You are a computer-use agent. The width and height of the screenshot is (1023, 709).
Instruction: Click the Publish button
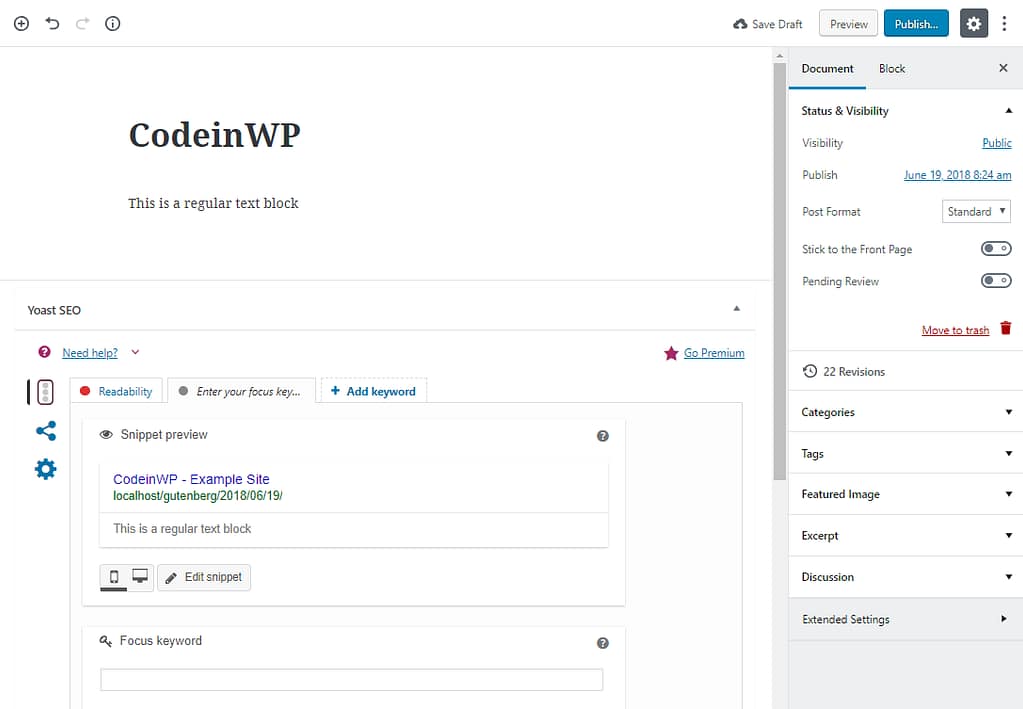tap(915, 23)
